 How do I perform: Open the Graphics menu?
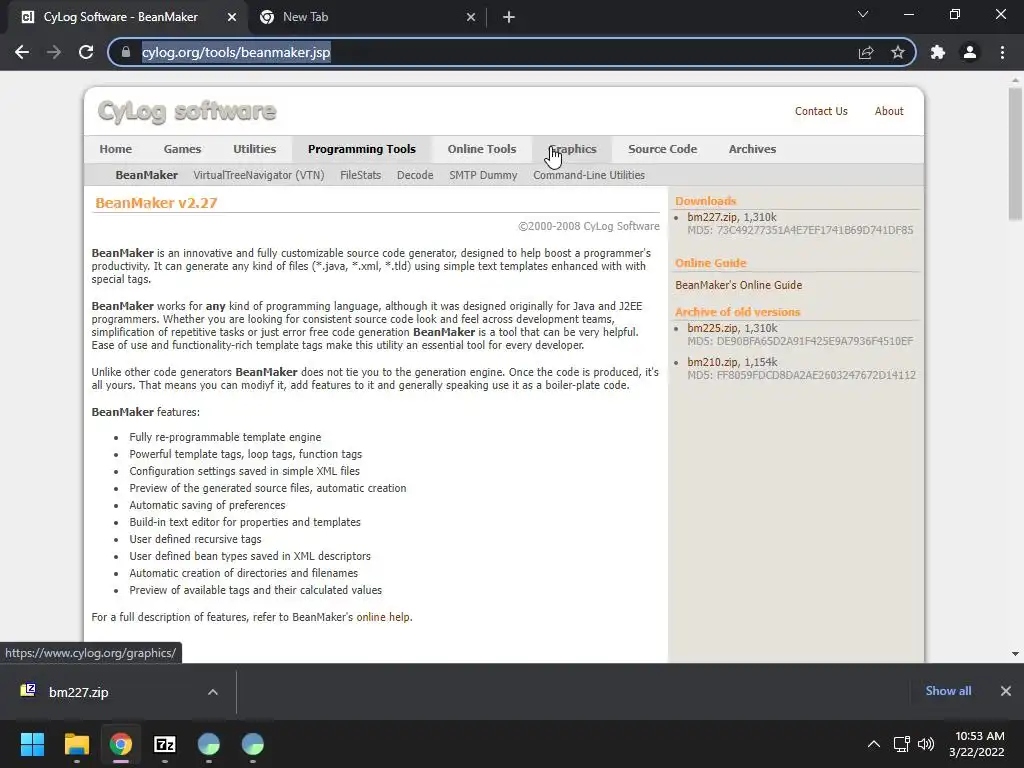click(572, 149)
